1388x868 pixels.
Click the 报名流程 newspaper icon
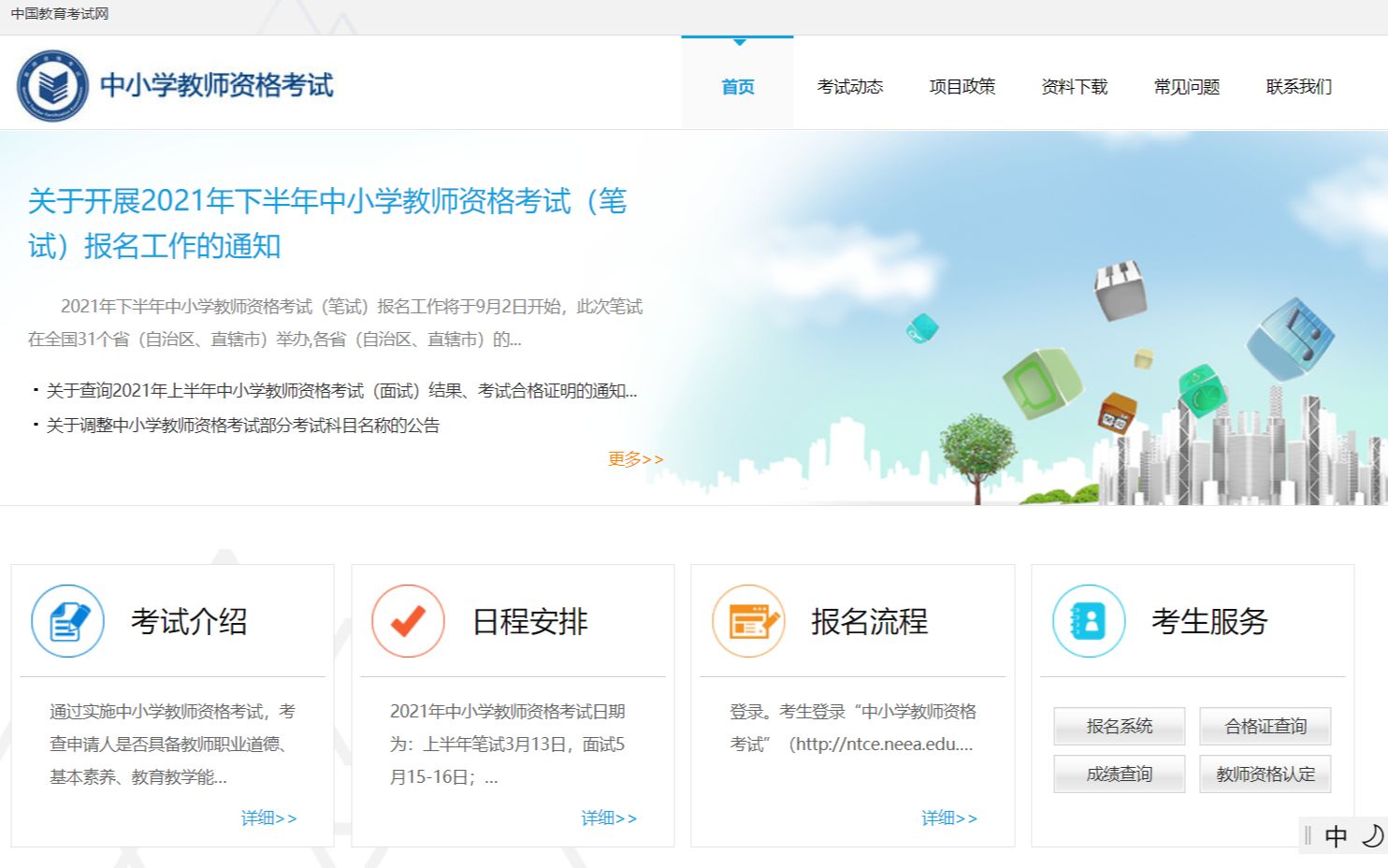[x=746, y=620]
